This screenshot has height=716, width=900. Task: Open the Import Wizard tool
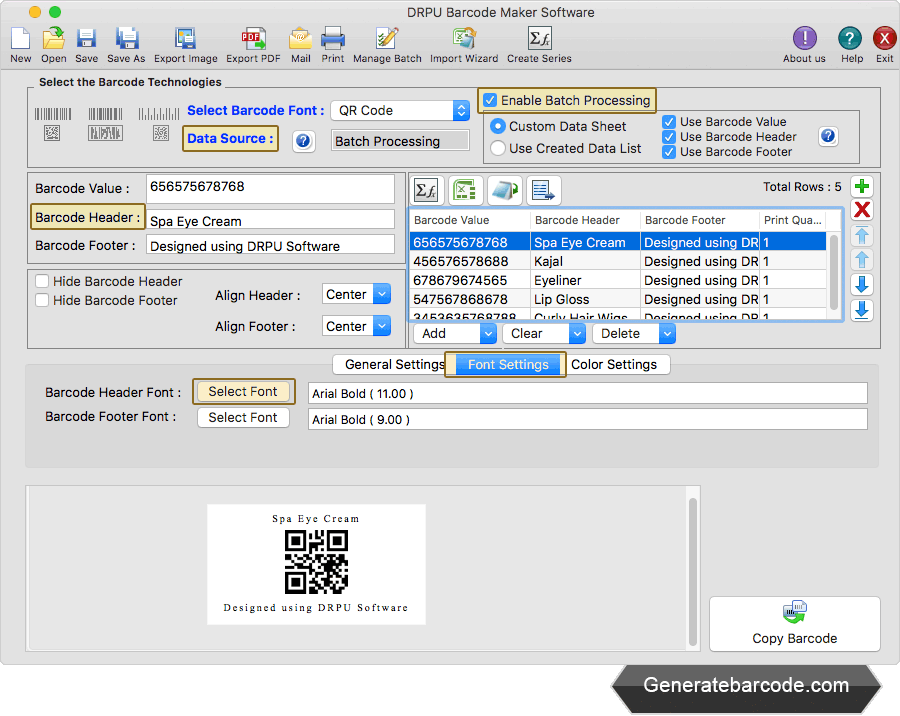point(464,40)
